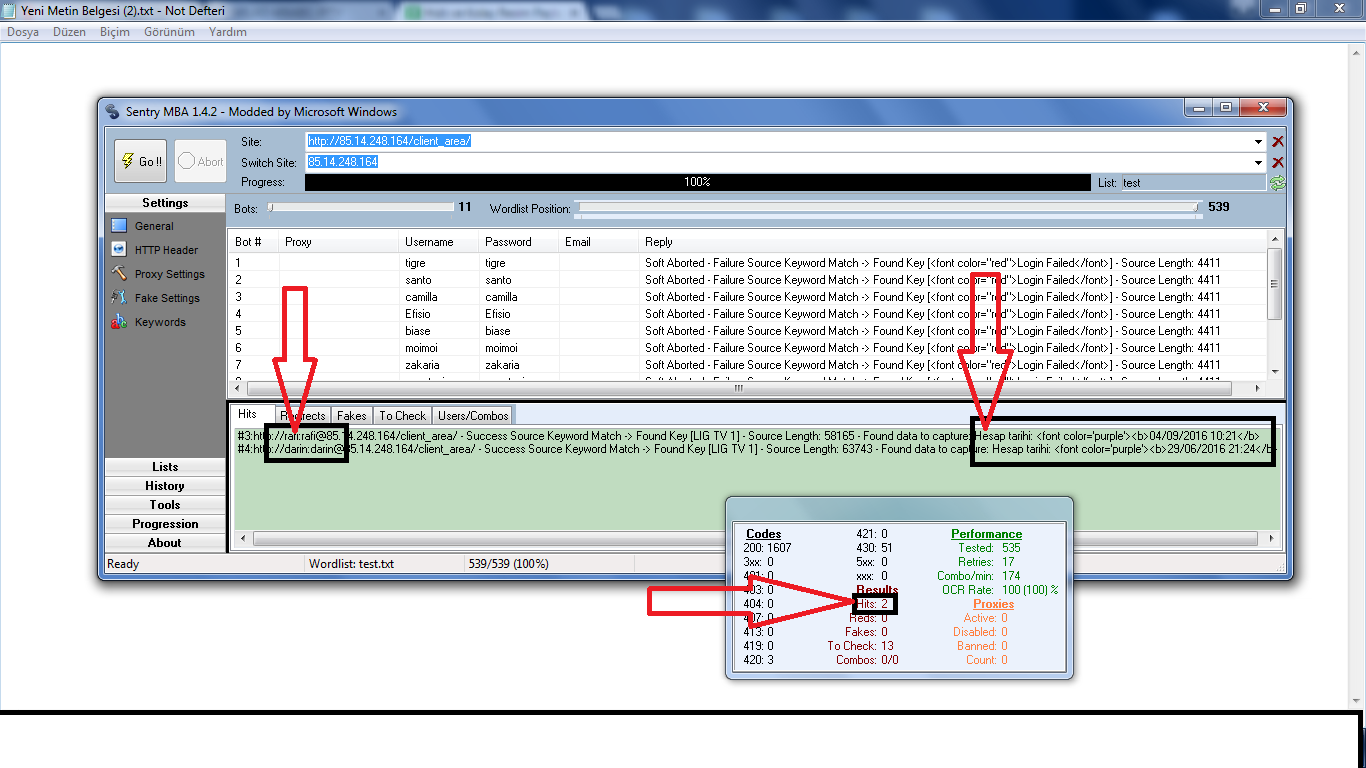Click the Bots slider track

(360, 208)
